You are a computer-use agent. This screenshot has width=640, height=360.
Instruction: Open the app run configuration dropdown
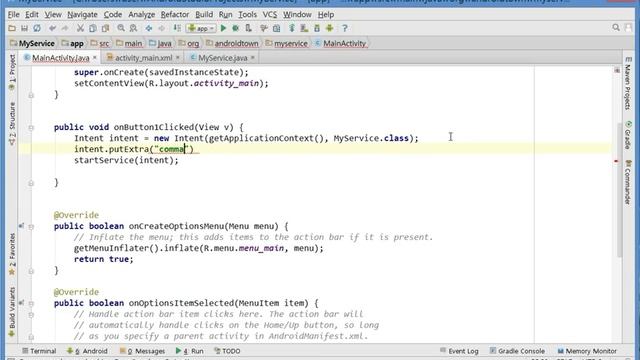point(201,28)
